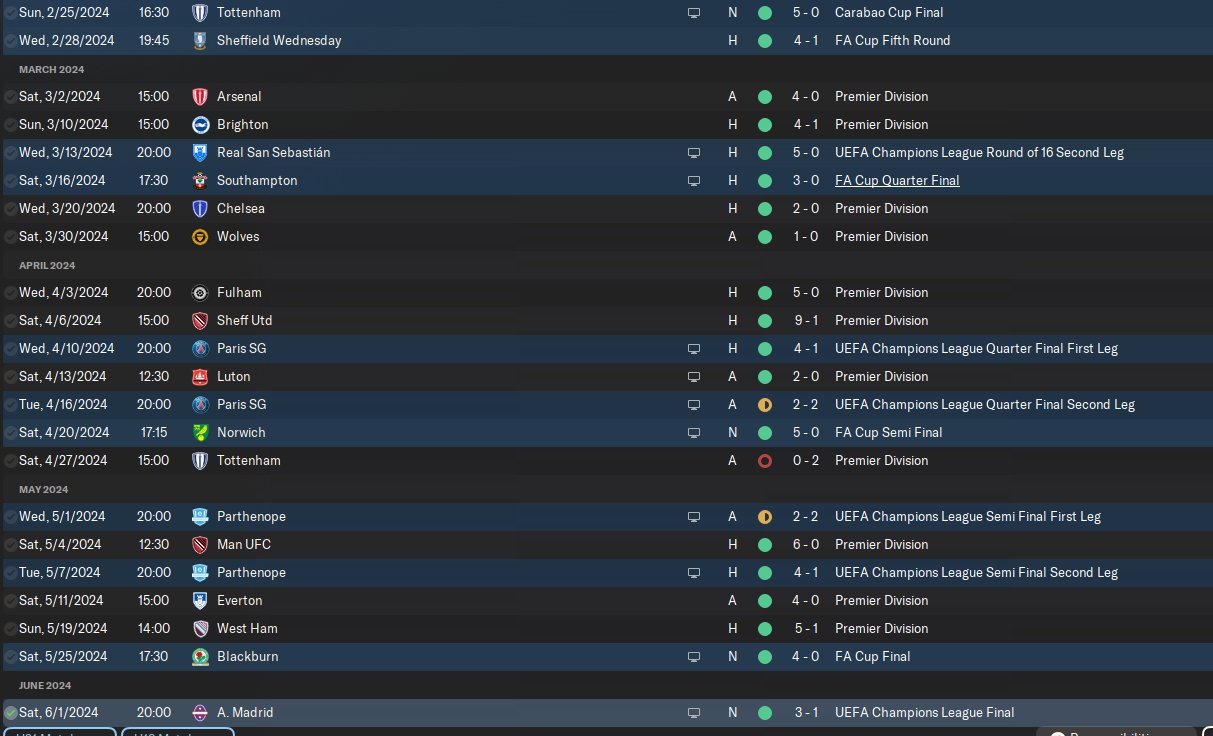Screen dimensions: 1213x736
Task: Click TV icon on the A. Madrid final row
Action: (694, 713)
